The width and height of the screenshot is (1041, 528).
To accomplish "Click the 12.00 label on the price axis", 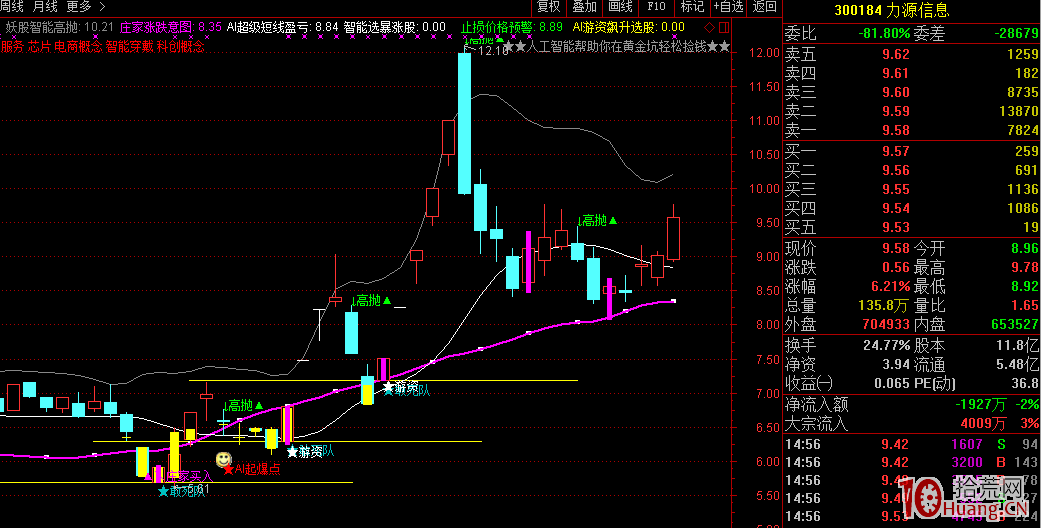I will coord(763,53).
